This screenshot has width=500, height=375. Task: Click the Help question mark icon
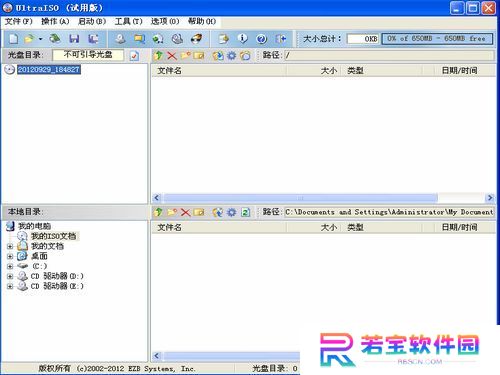pos(262,39)
